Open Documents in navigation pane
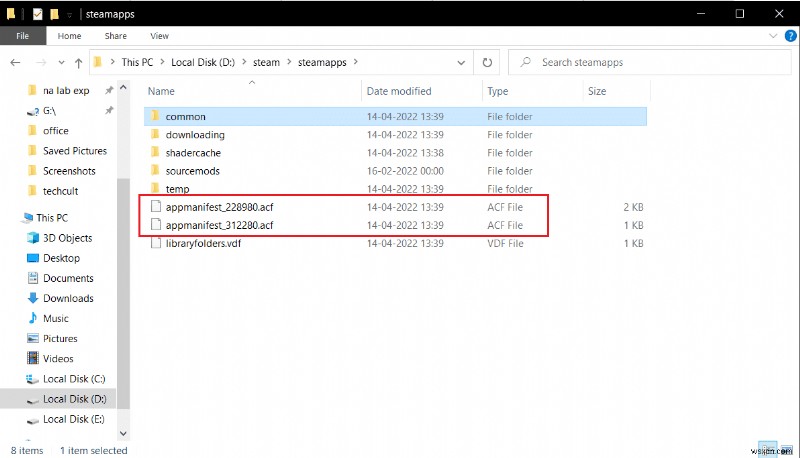 (x=68, y=278)
